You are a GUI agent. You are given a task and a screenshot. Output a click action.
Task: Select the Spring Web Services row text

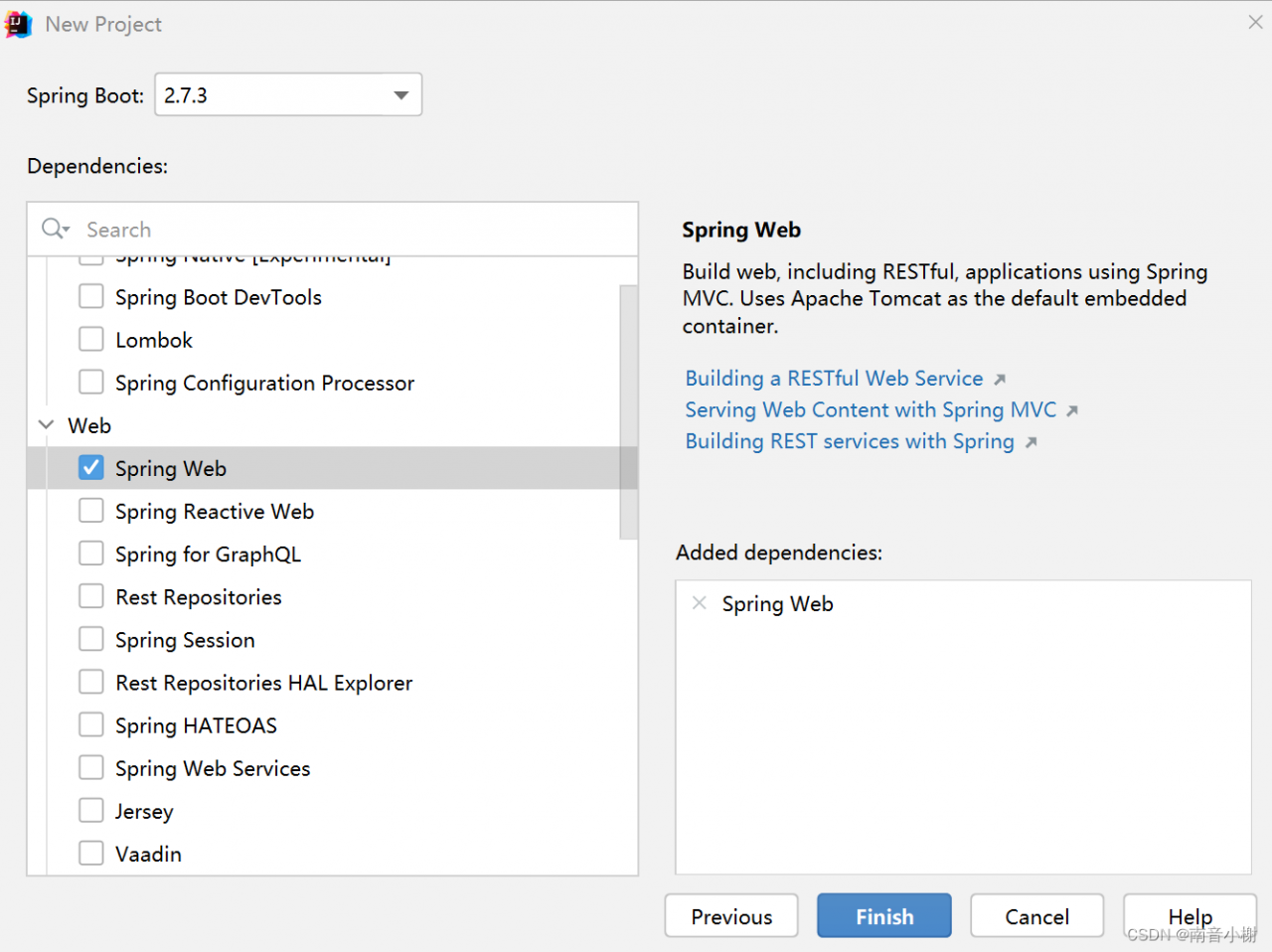coord(213,768)
